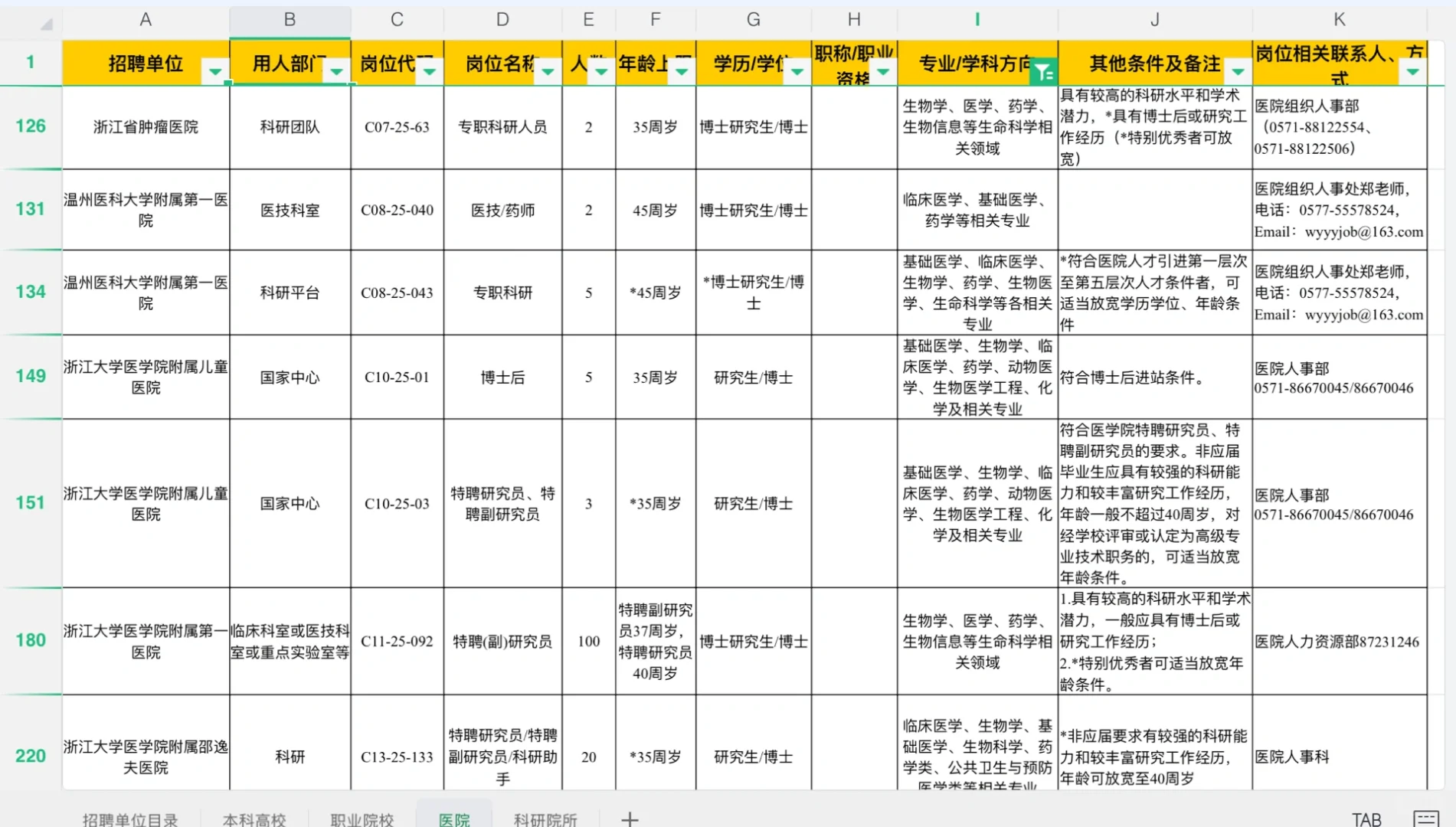Select column K header
Viewport: 1456px width, 827px height.
(x=1340, y=21)
